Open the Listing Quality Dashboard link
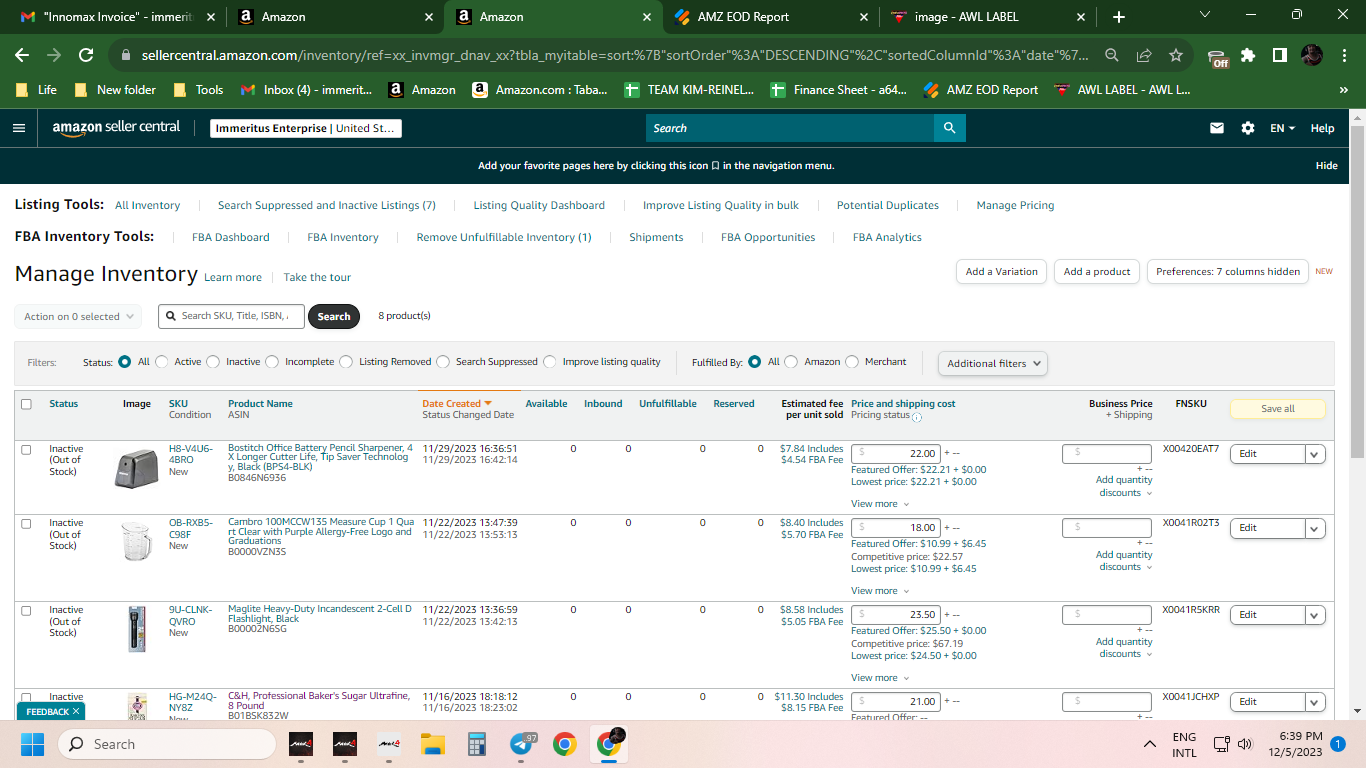Image resolution: width=1366 pixels, height=768 pixels. pyautogui.click(x=539, y=205)
